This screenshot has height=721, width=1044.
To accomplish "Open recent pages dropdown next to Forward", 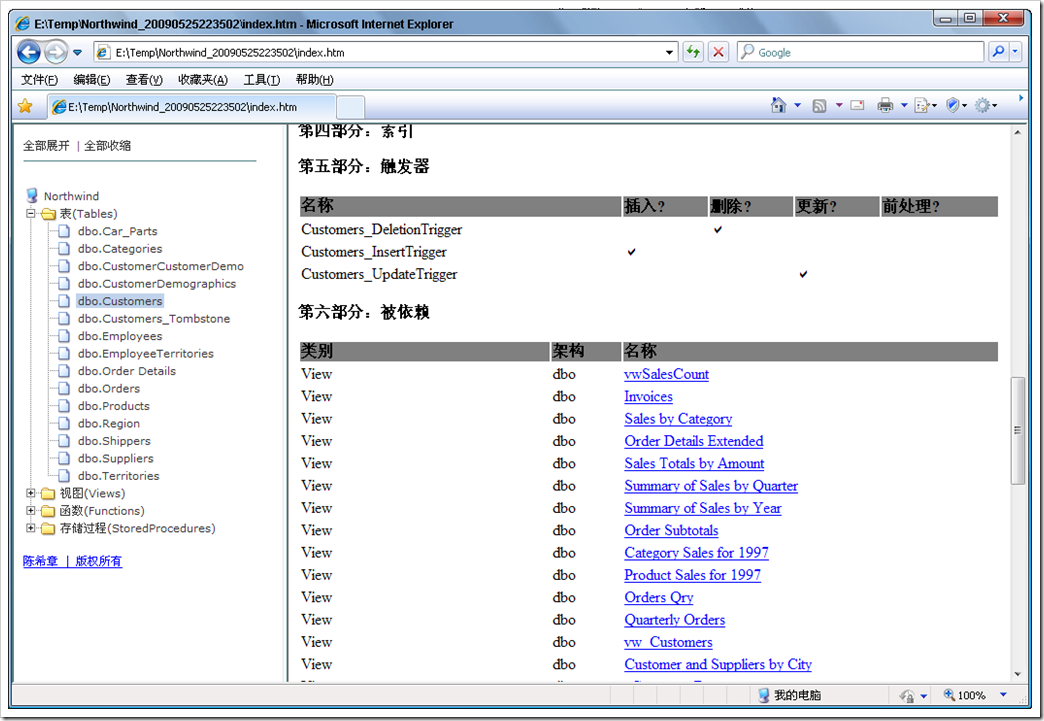I will point(77,53).
